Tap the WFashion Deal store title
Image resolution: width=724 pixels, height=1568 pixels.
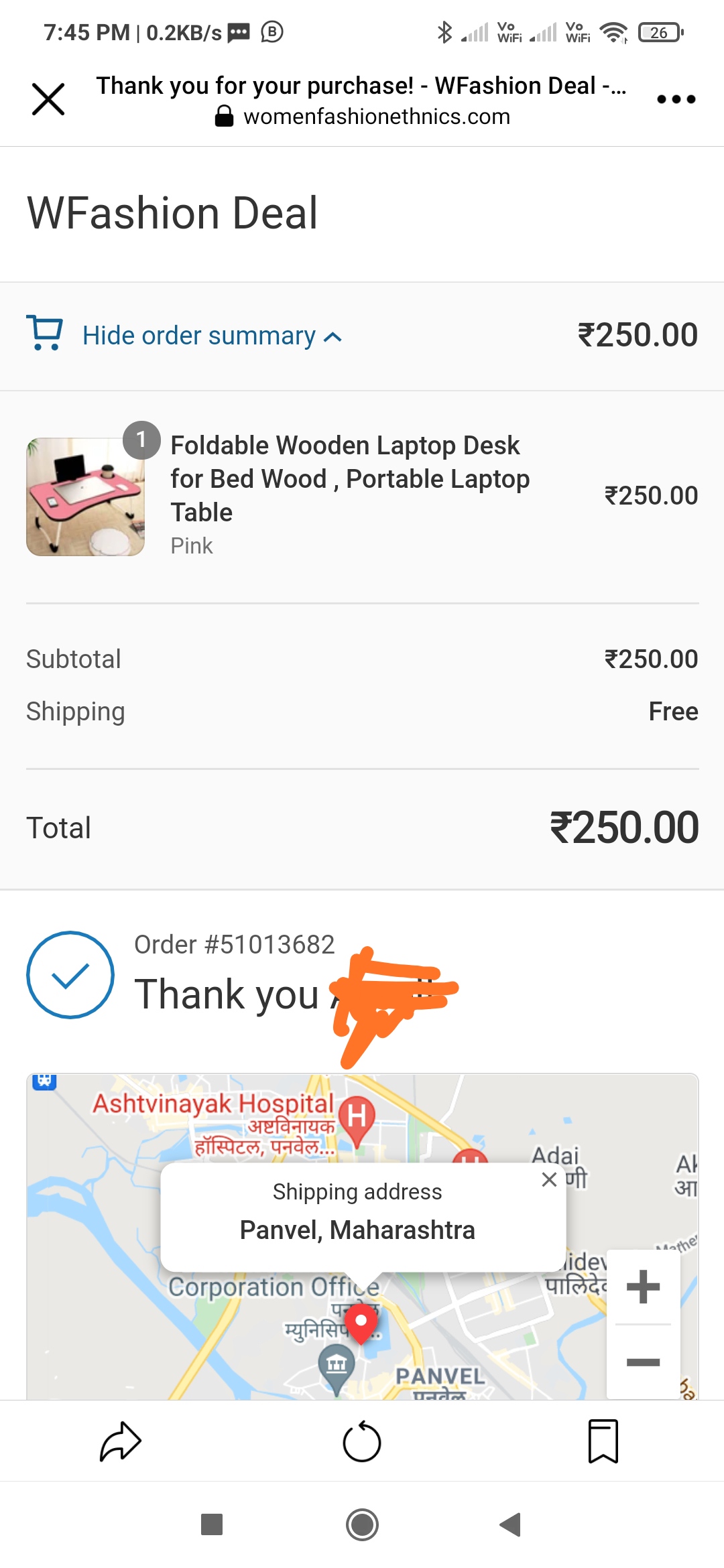(x=172, y=213)
